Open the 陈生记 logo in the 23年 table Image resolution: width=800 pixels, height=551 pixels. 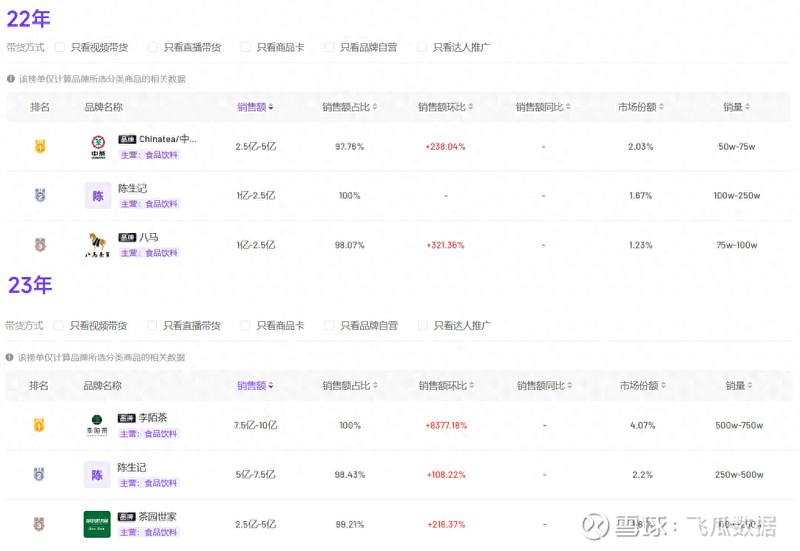pos(97,475)
